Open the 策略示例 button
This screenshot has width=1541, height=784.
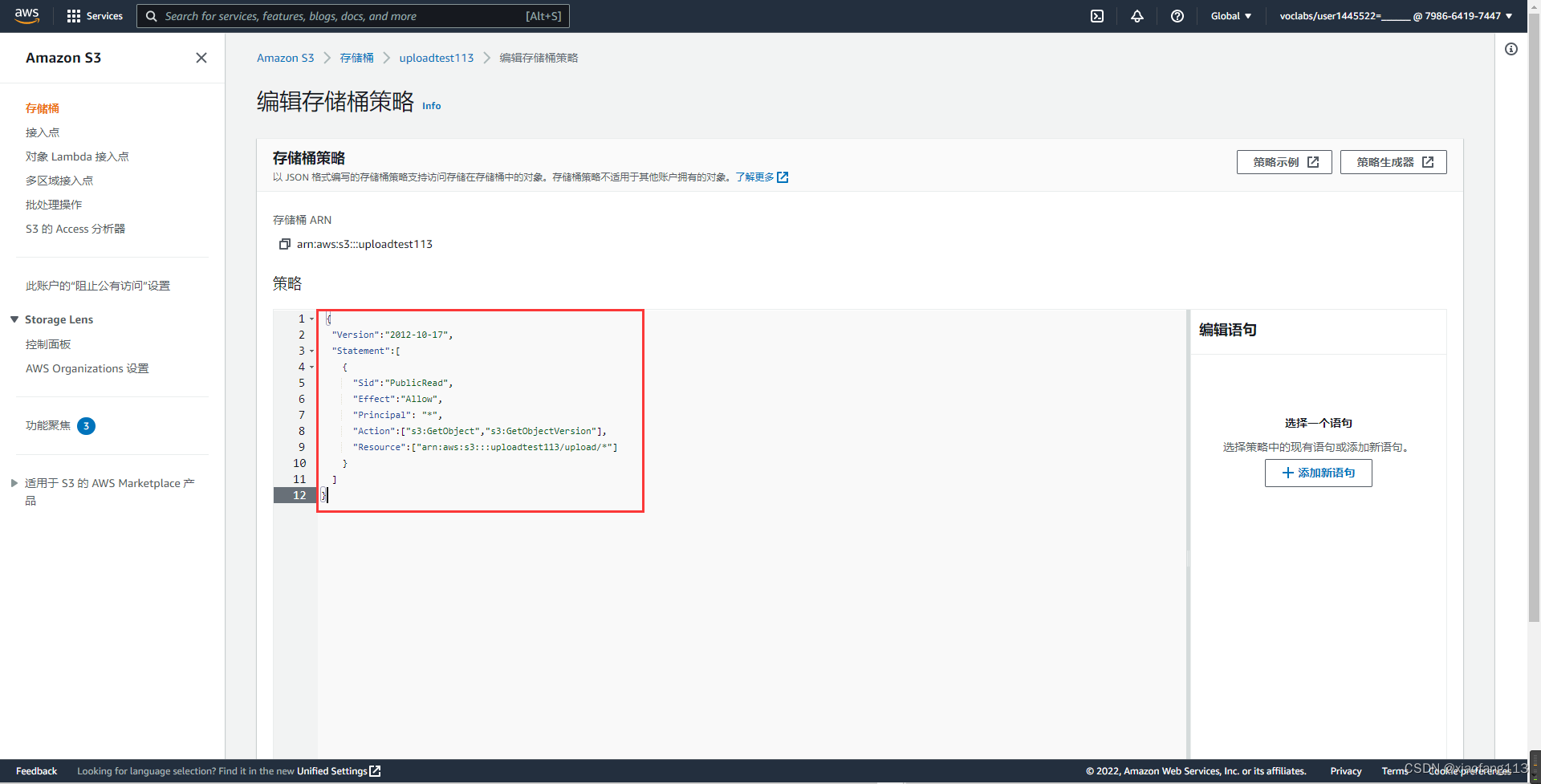click(x=1284, y=162)
